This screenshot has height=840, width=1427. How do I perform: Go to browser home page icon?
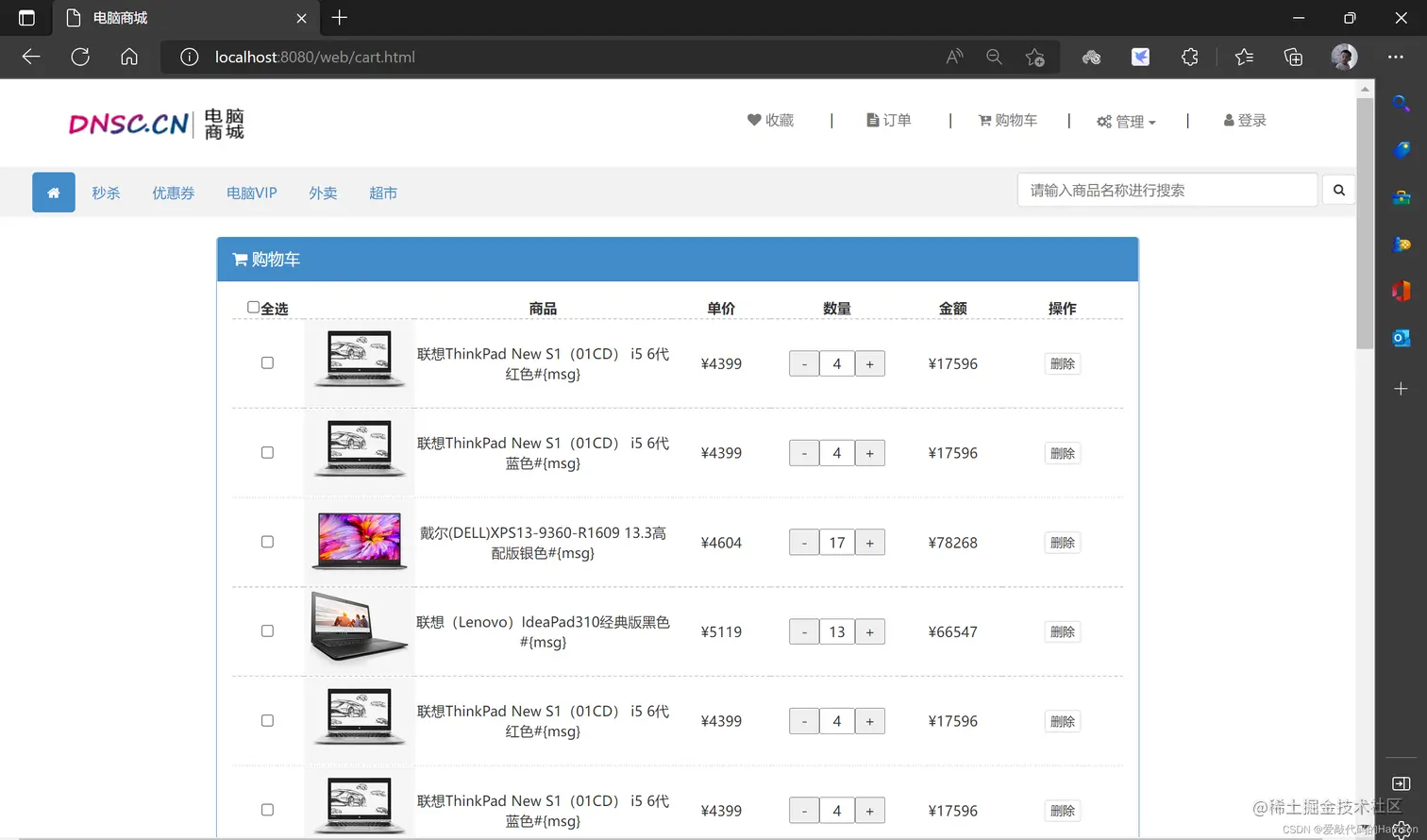[x=129, y=57]
